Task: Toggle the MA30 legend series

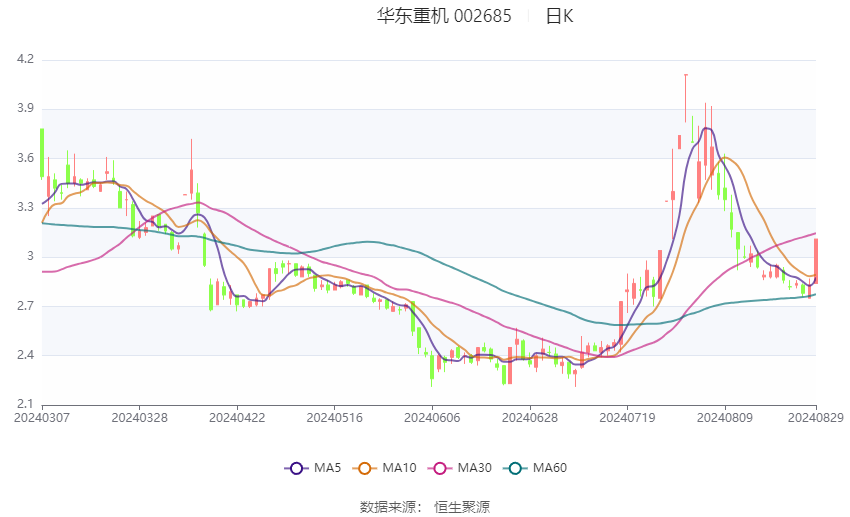Action: coord(460,468)
